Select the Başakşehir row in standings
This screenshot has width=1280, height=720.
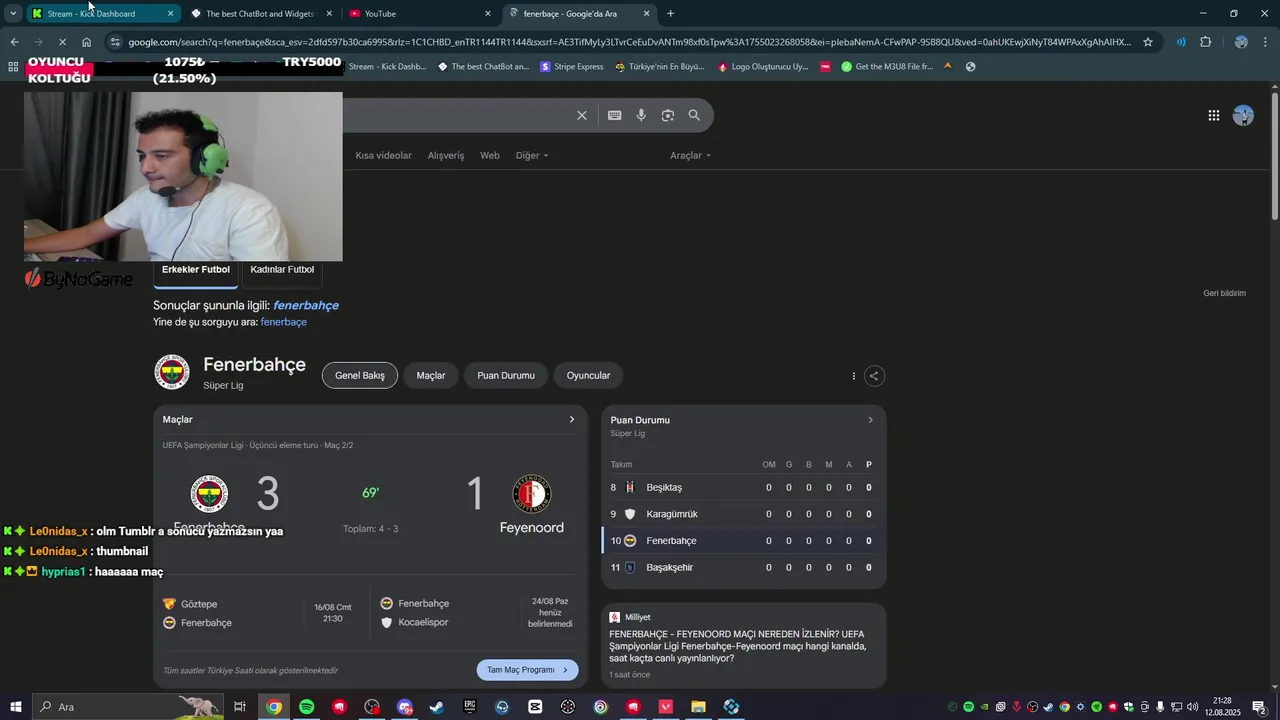pyautogui.click(x=744, y=567)
